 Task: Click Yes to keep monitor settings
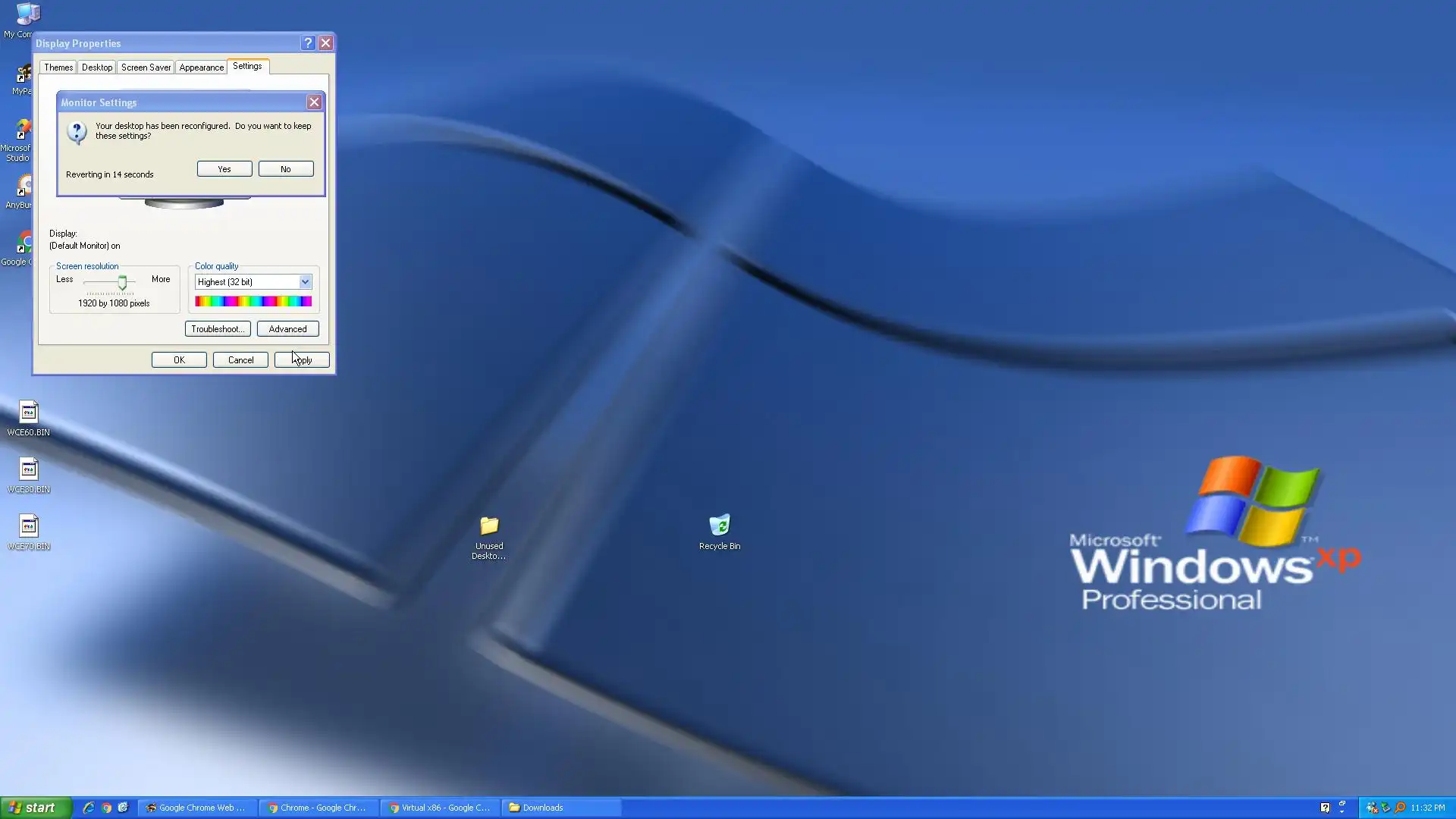click(224, 169)
